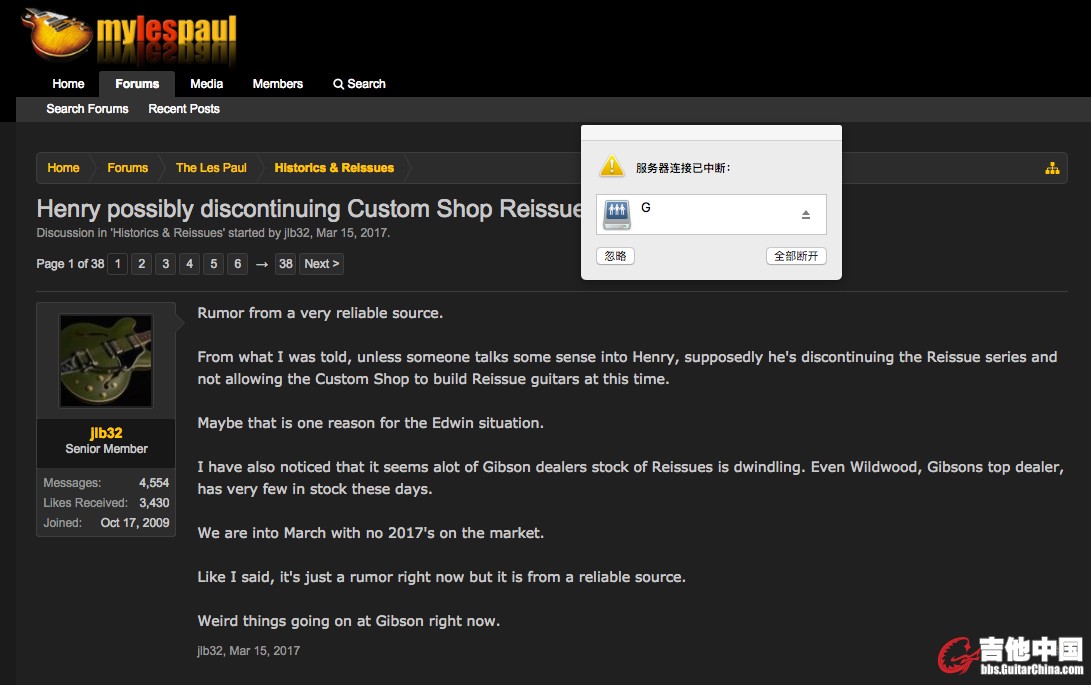The width and height of the screenshot is (1091, 685).
Task: Click the yellow warning triangle icon
Action: (612, 166)
